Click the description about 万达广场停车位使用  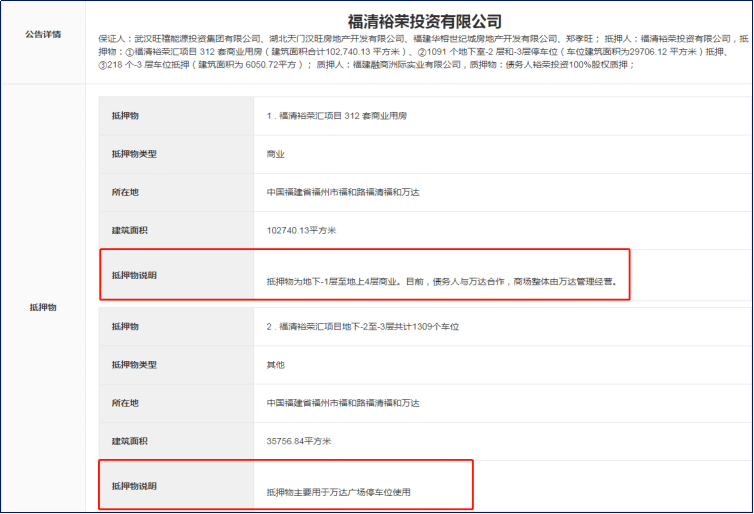pyautogui.click(x=338, y=492)
